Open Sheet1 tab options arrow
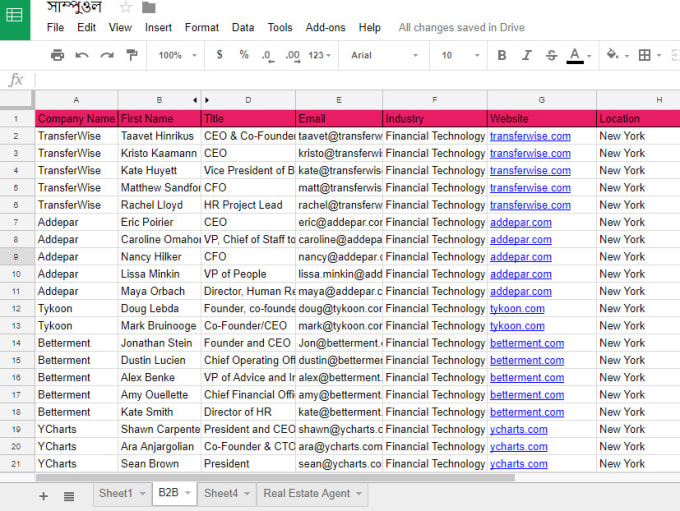This screenshot has height=511, width=680. click(x=142, y=494)
